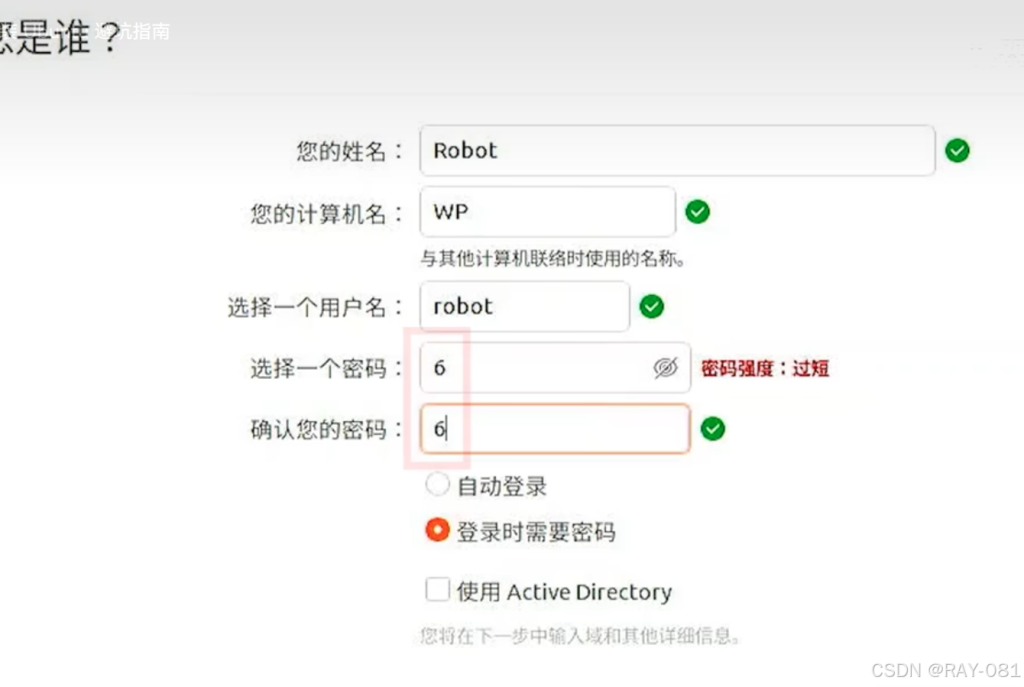Click the green checkmark beside the username field
This screenshot has height=687, width=1024.
click(x=651, y=307)
